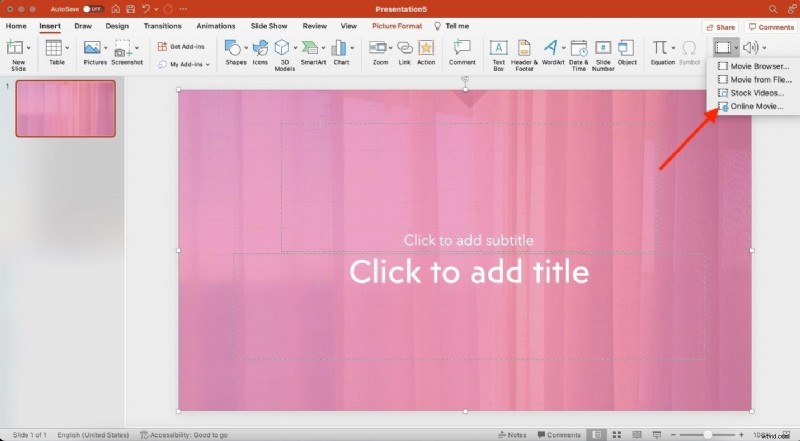Open the Picture Format tab

click(x=397, y=26)
